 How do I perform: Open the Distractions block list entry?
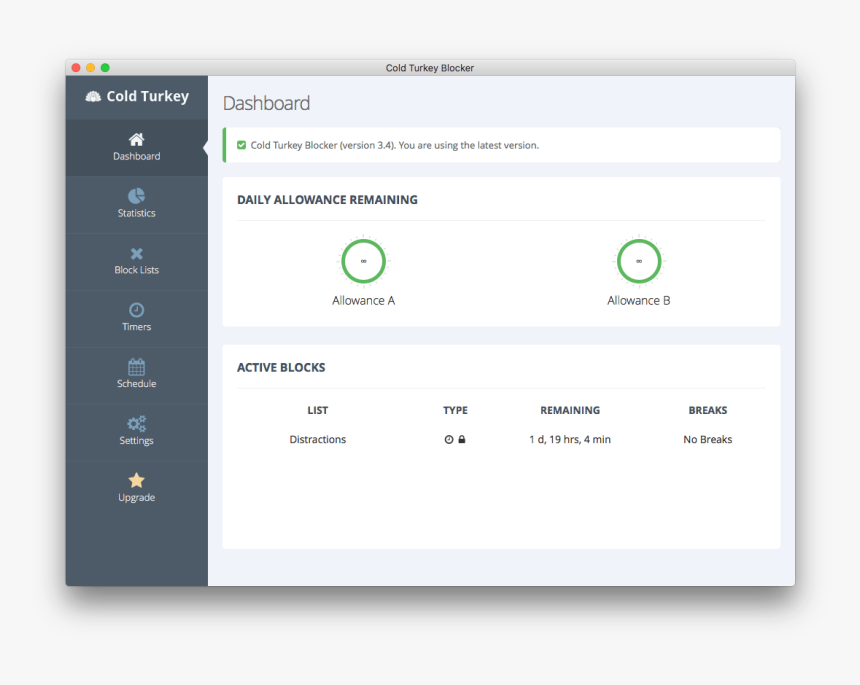pos(317,439)
